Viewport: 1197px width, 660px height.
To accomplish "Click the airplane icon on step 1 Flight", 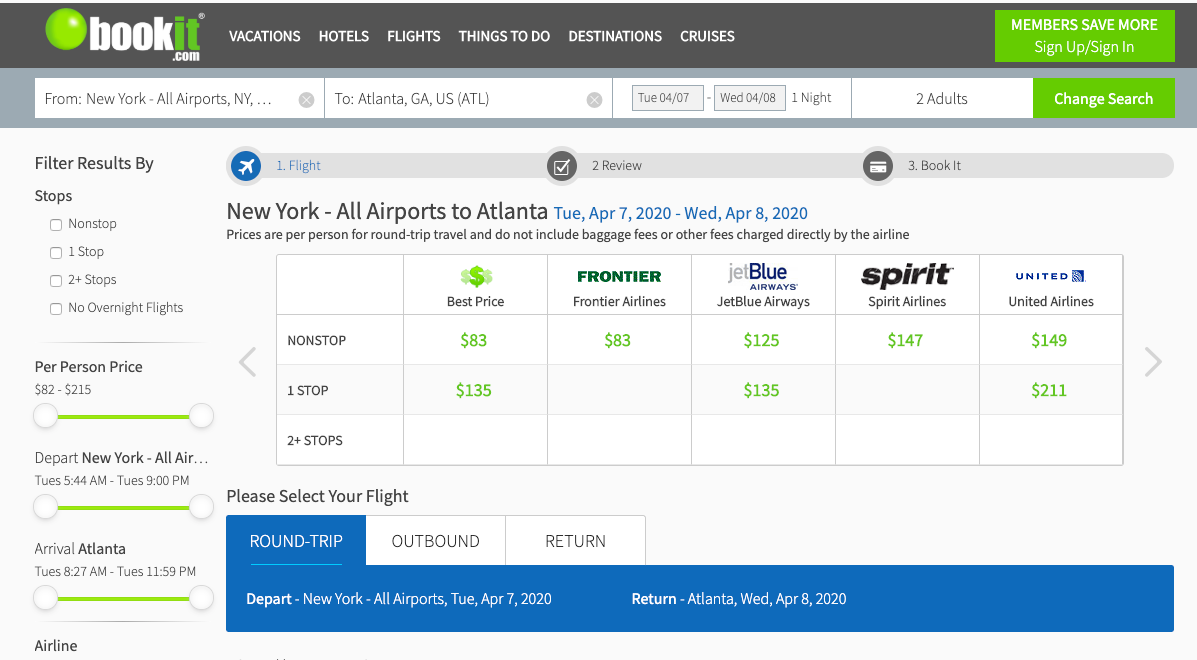I will [x=246, y=166].
